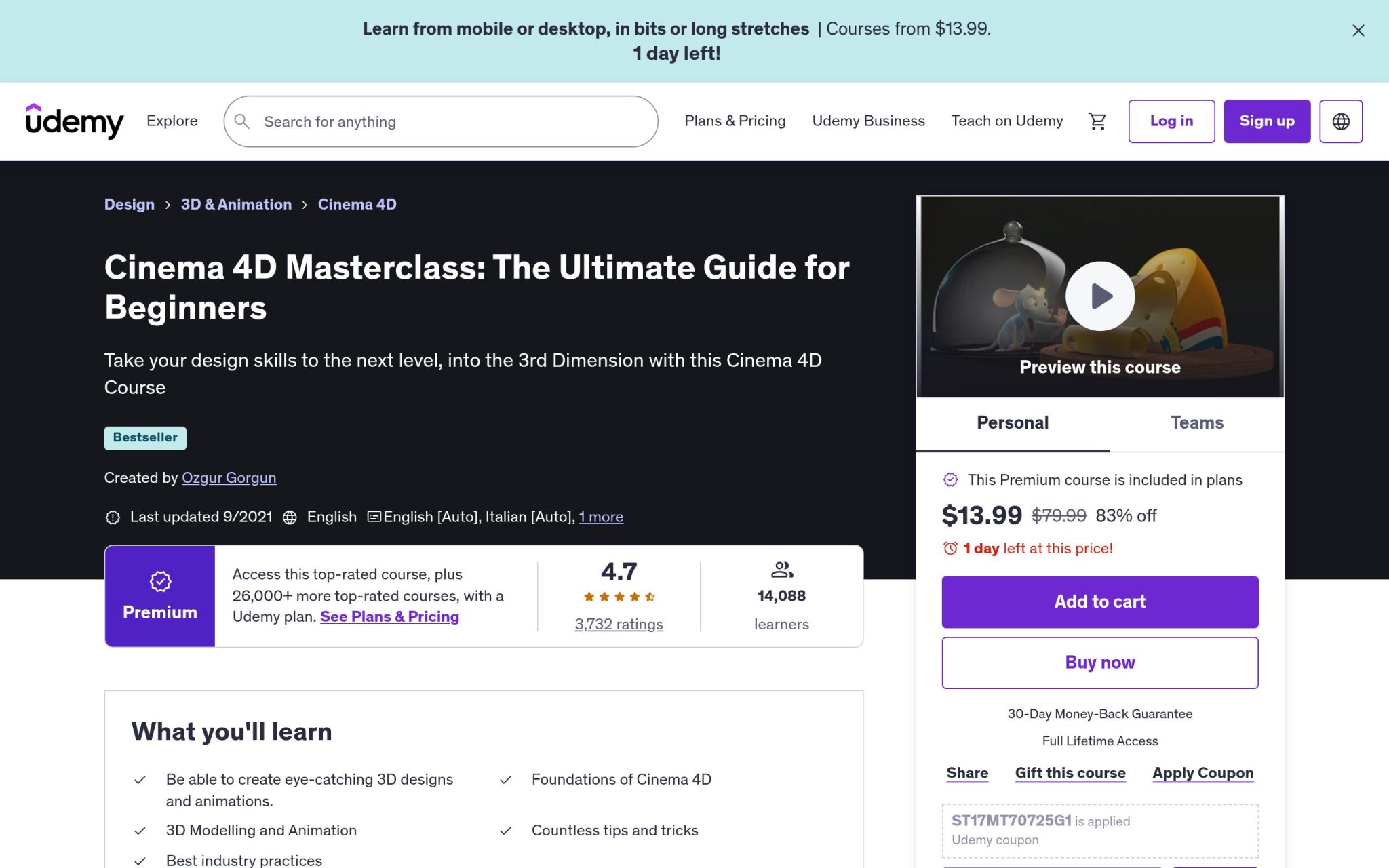1389x868 pixels.
Task: Go to the Udemy home logo
Action: click(75, 121)
